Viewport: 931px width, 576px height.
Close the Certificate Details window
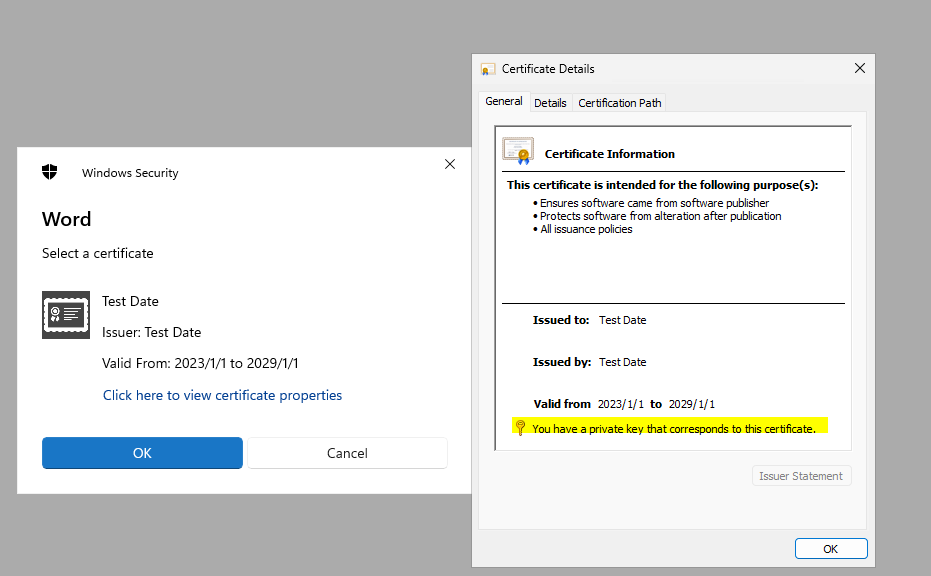pyautogui.click(x=860, y=68)
